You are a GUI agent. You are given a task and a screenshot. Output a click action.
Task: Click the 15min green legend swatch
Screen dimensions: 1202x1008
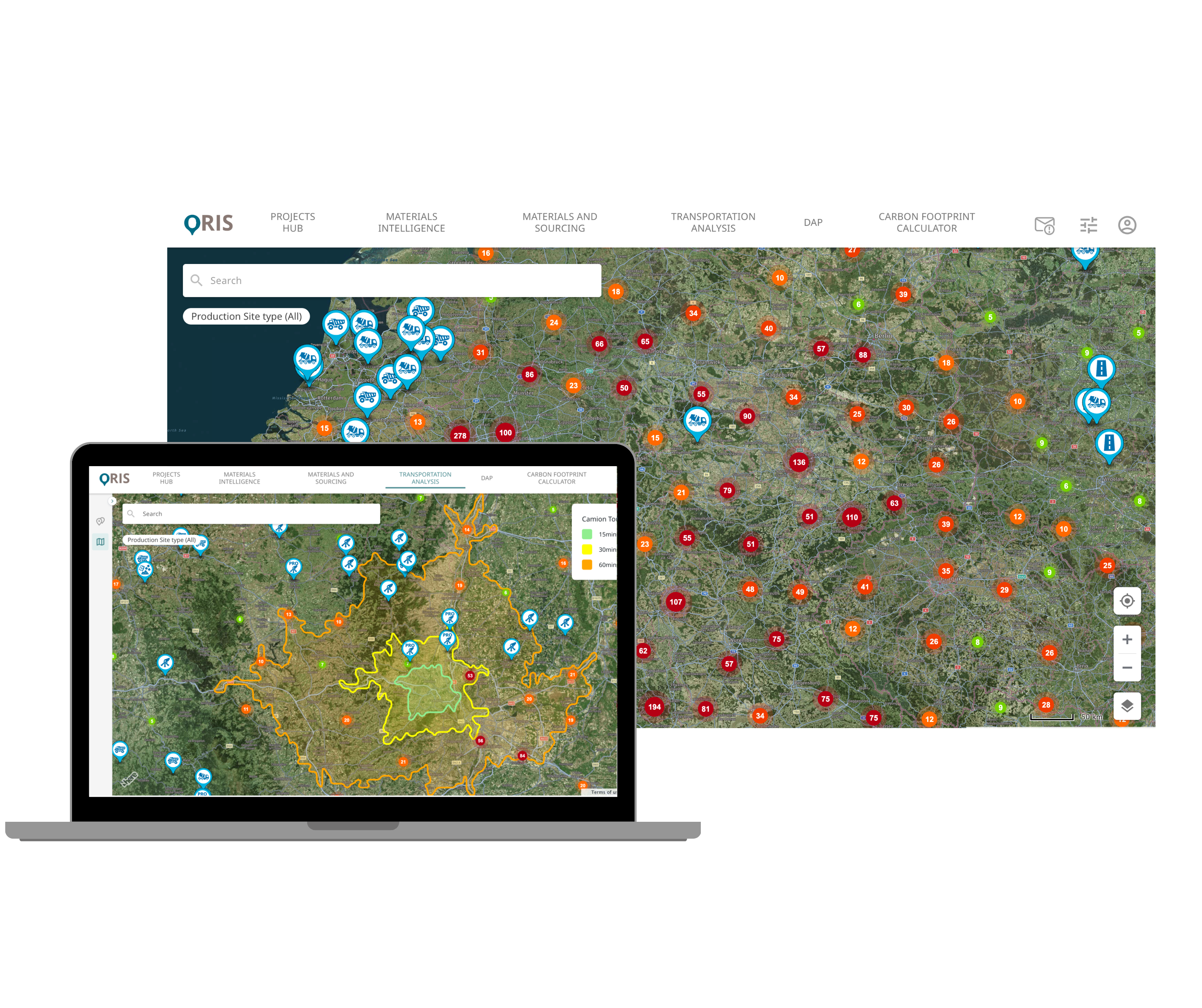[x=587, y=534]
